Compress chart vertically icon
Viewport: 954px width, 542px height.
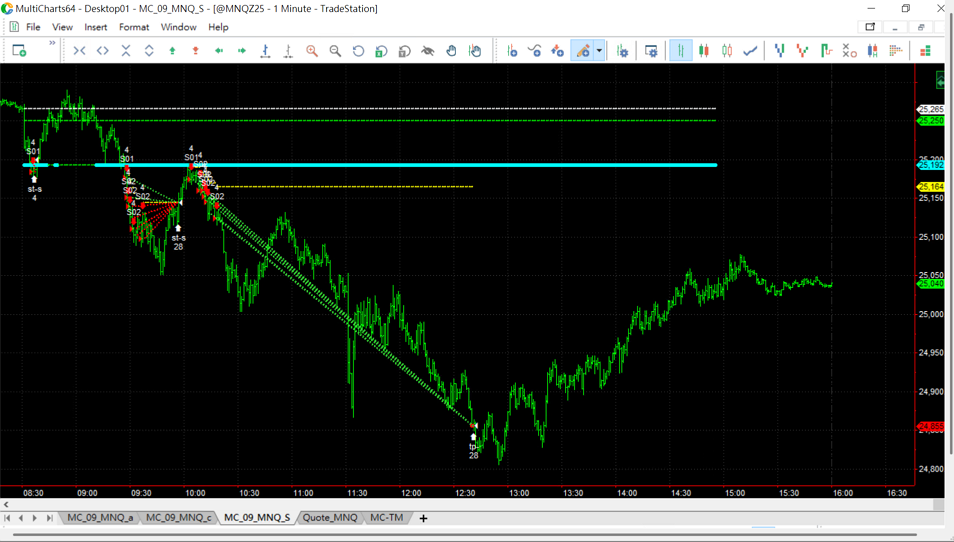tap(126, 51)
